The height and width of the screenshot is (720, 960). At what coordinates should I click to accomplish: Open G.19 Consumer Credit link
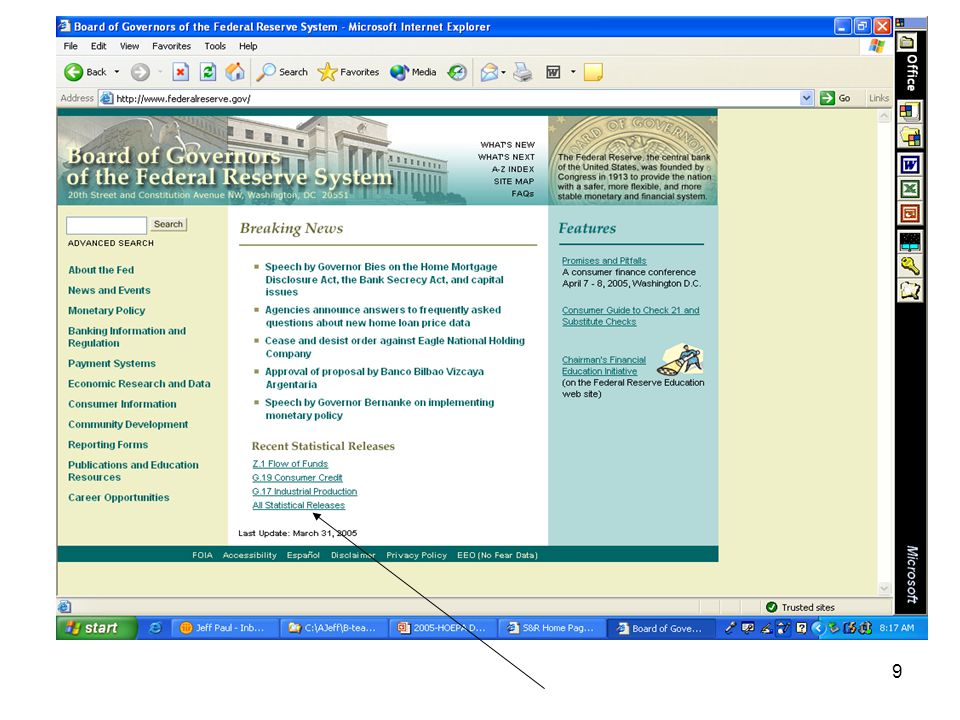(298, 478)
